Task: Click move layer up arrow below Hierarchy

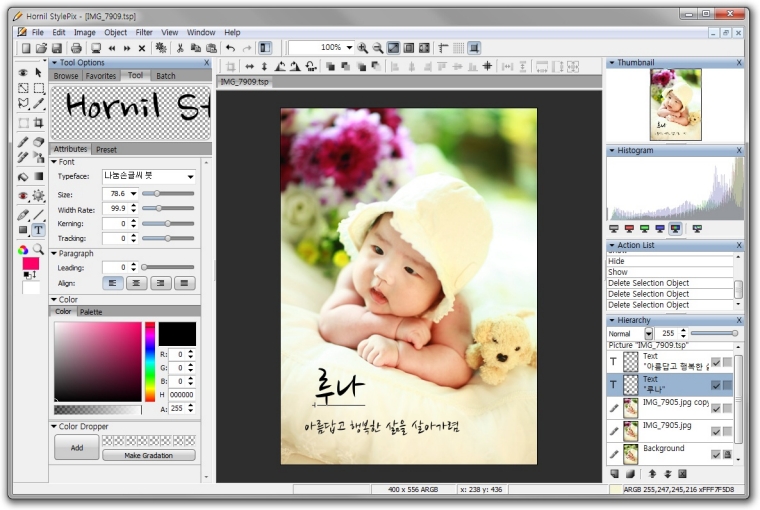Action: click(652, 474)
